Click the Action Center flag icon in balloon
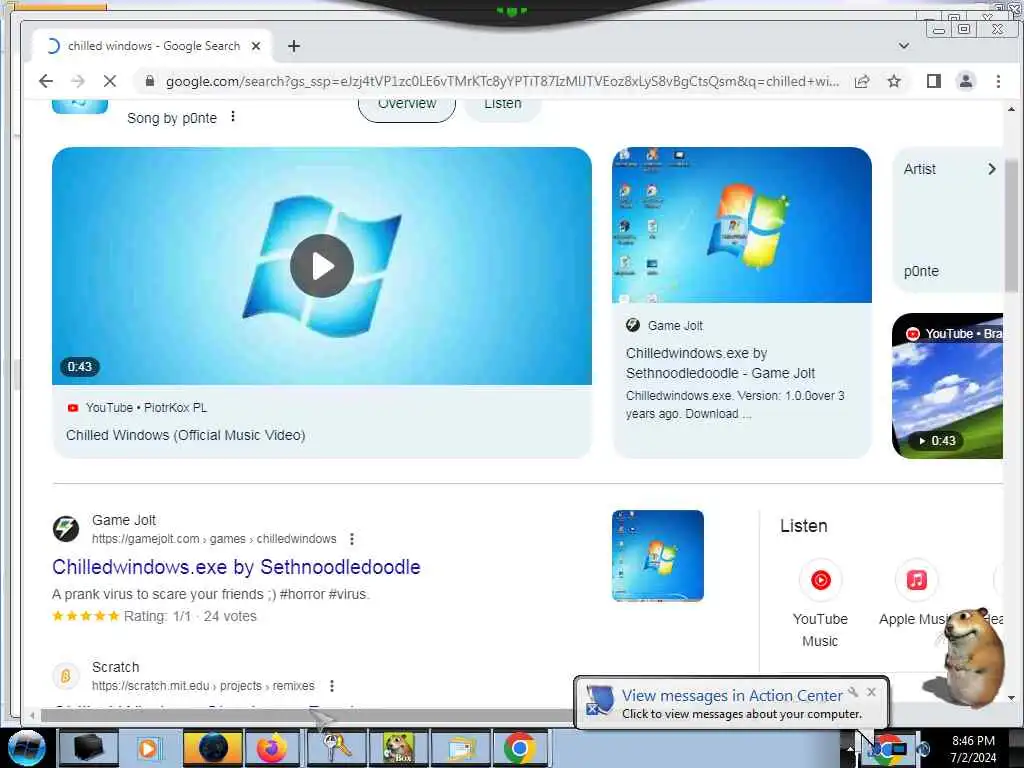This screenshot has height=768, width=1024. 598,701
